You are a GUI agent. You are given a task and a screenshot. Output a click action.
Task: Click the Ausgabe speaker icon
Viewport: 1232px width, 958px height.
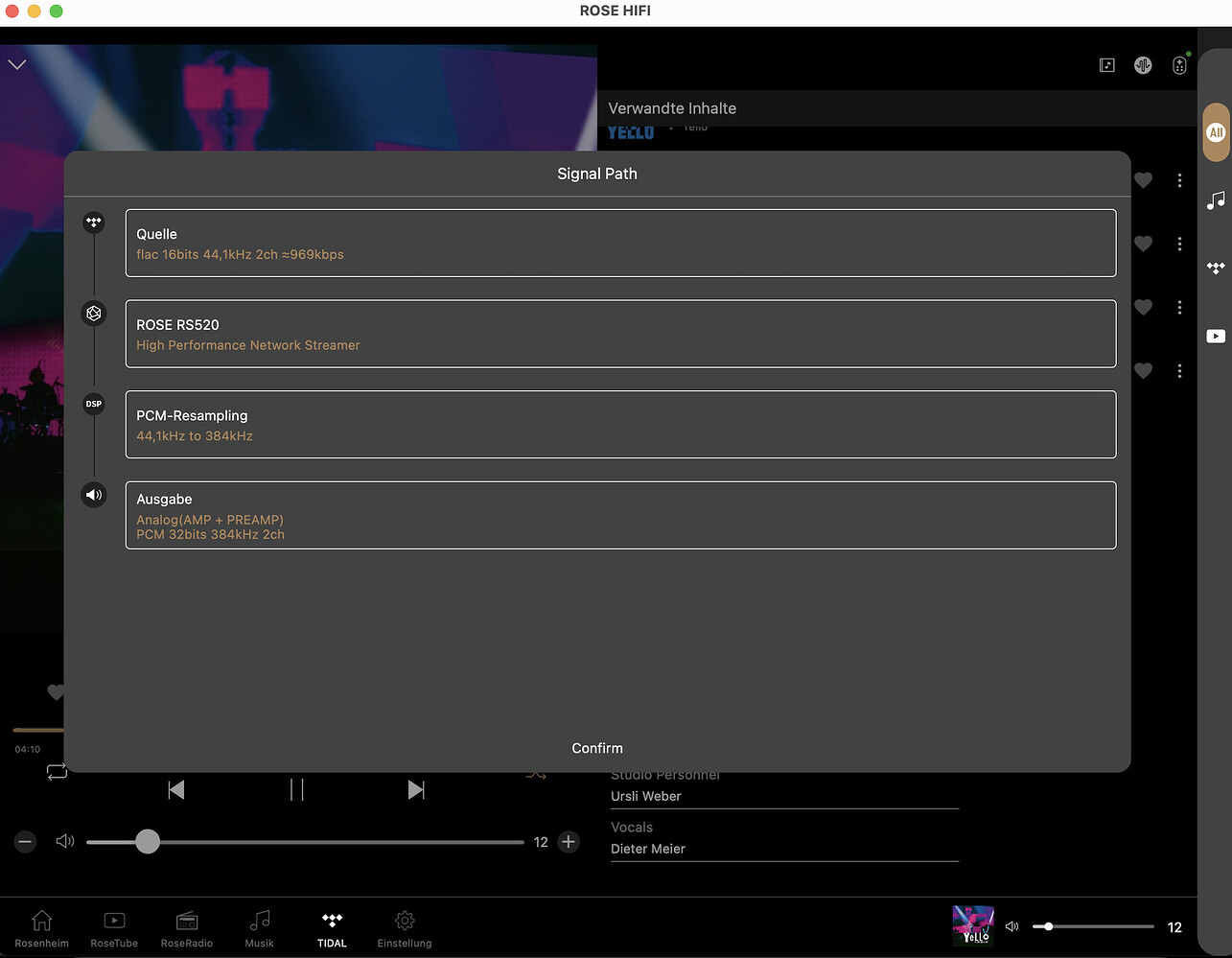94,495
